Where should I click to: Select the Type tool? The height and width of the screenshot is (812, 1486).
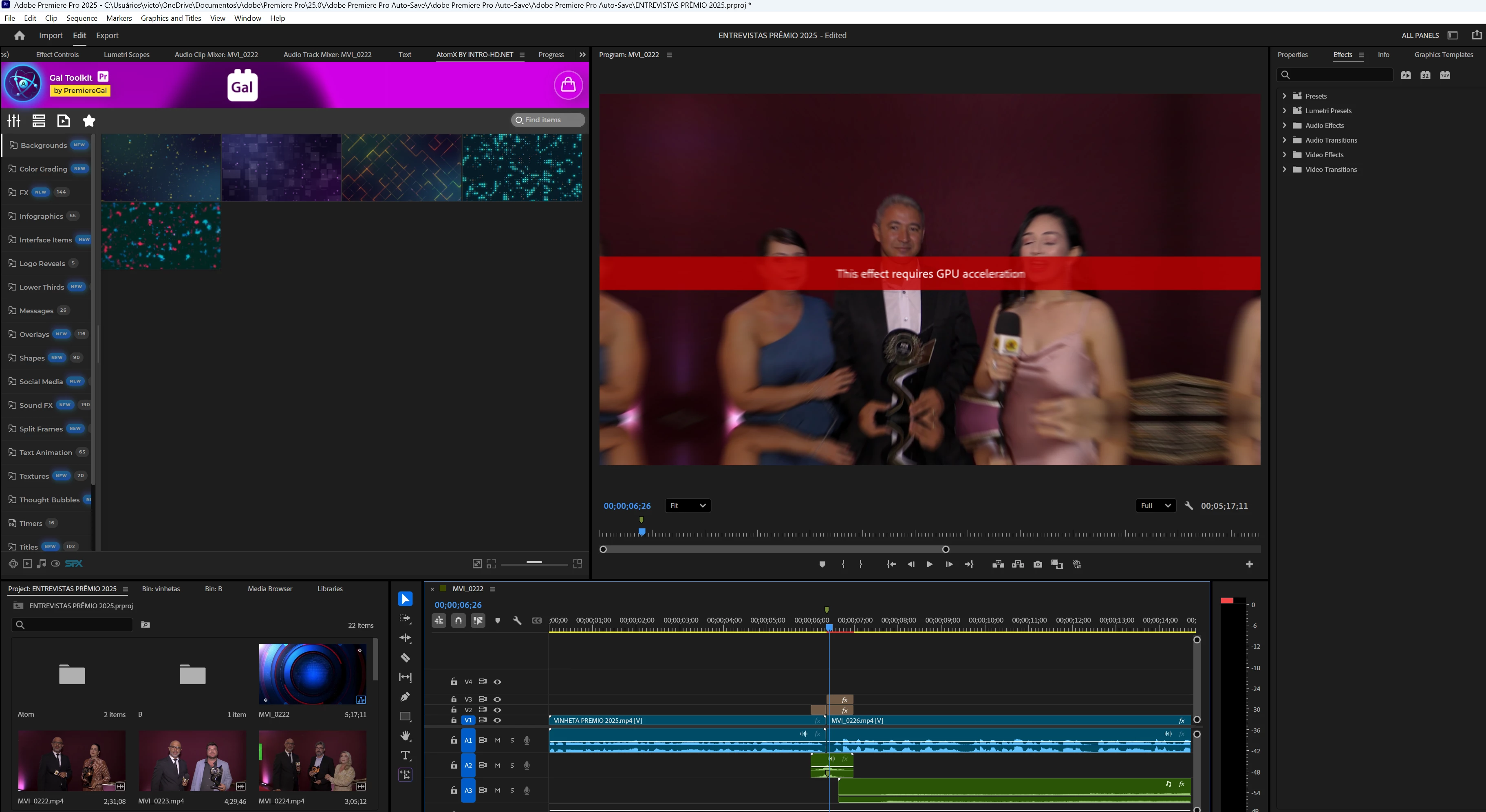click(405, 755)
